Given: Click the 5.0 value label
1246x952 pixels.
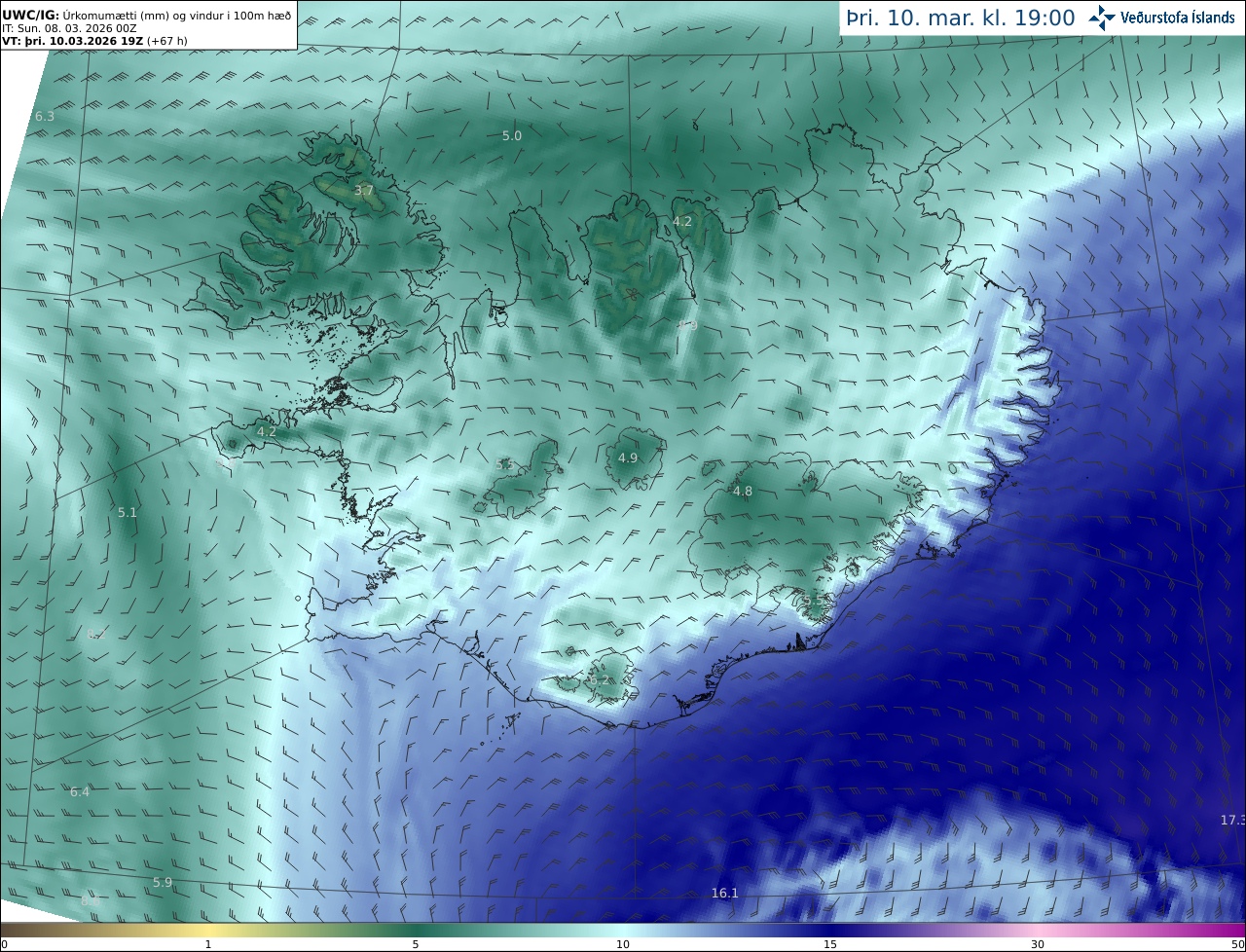Looking at the screenshot, I should coord(512,136).
